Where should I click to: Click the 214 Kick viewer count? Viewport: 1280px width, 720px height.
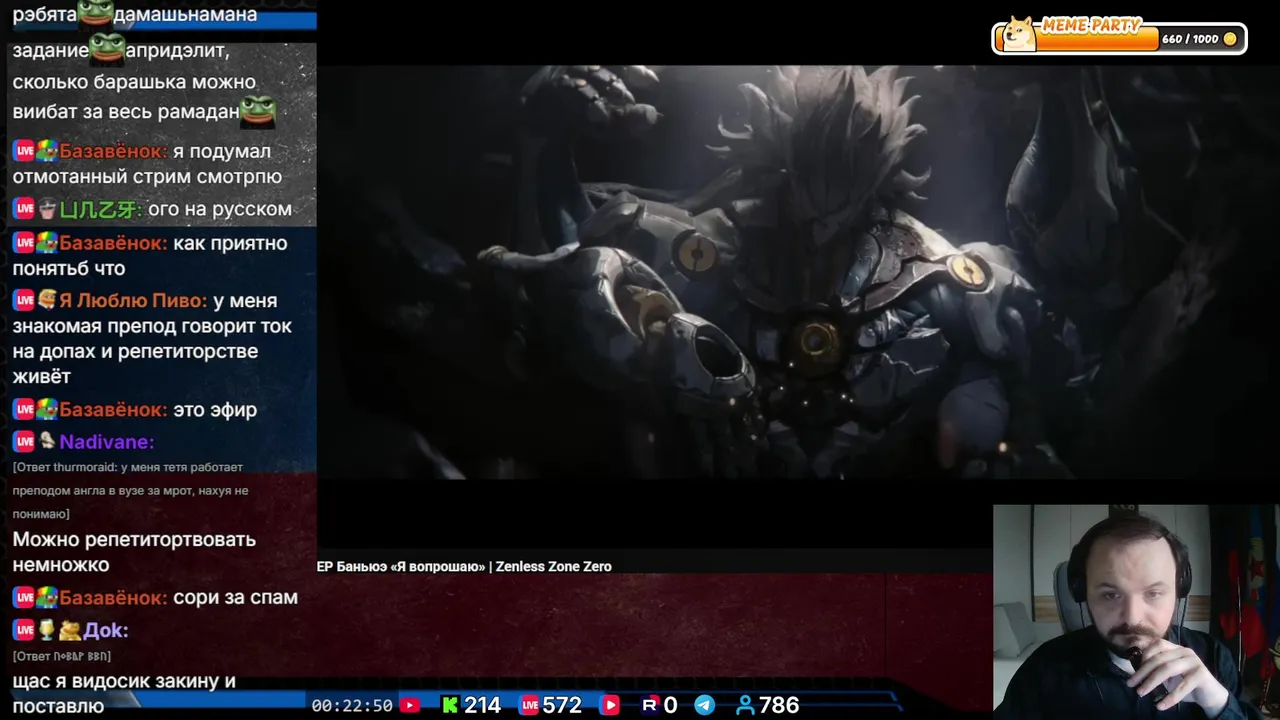(482, 705)
